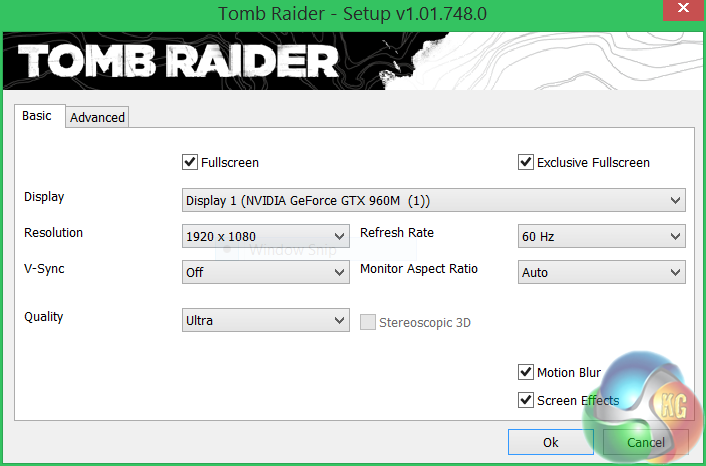Expand the Resolution 1920 x 1080 dropdown
Image resolution: width=706 pixels, height=466 pixels.
pos(266,236)
